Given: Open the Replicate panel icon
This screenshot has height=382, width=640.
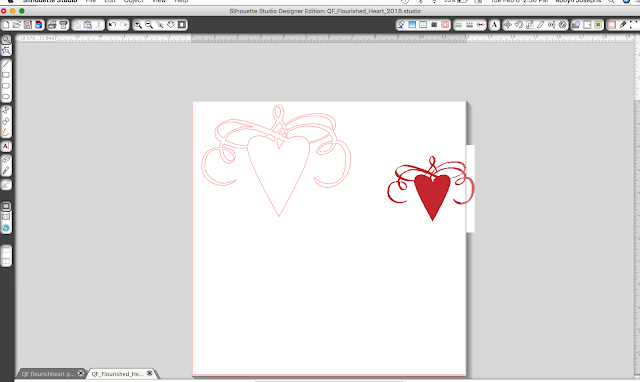Looking at the screenshot, I should click(x=563, y=25).
